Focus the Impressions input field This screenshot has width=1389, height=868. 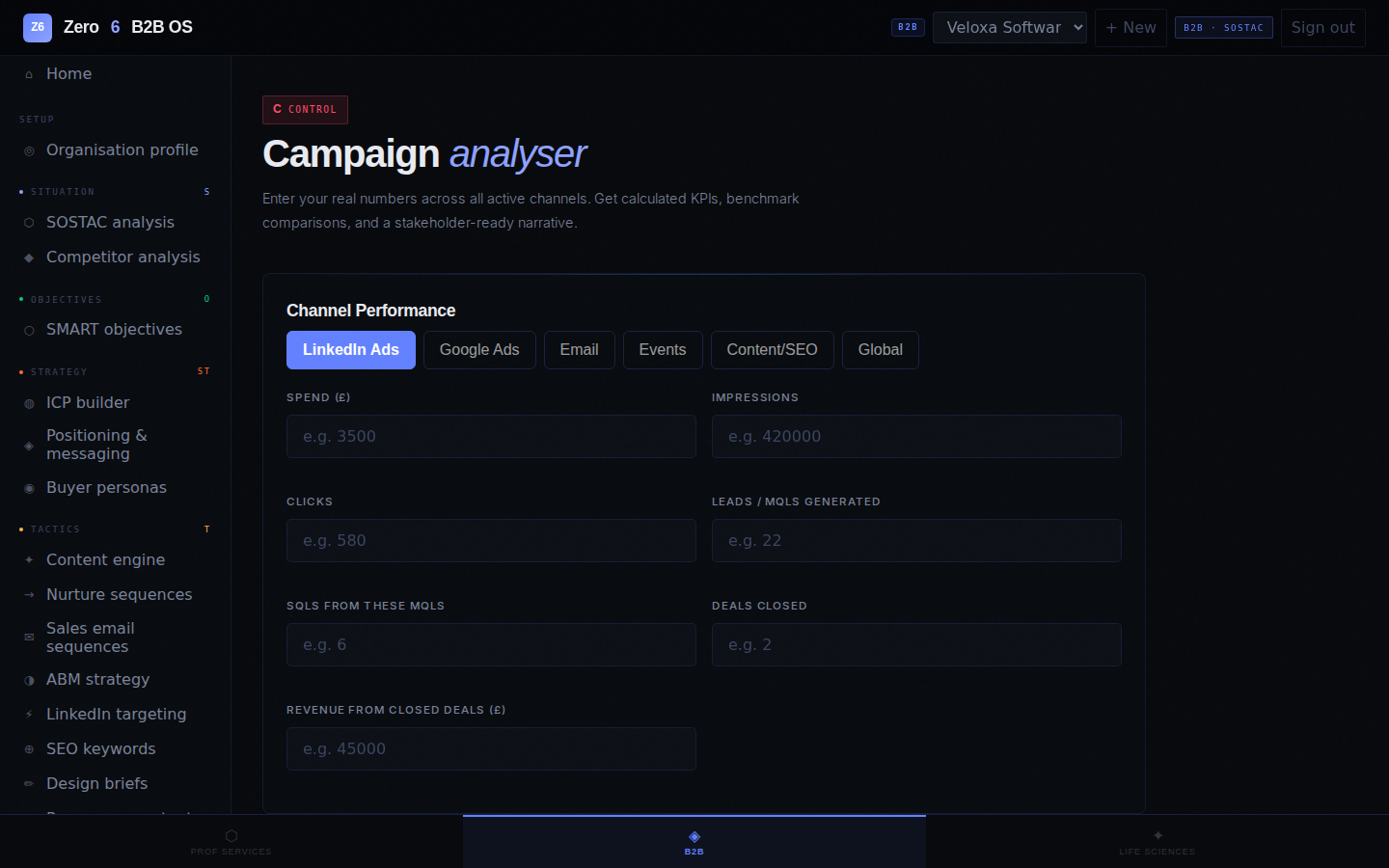pos(916,437)
